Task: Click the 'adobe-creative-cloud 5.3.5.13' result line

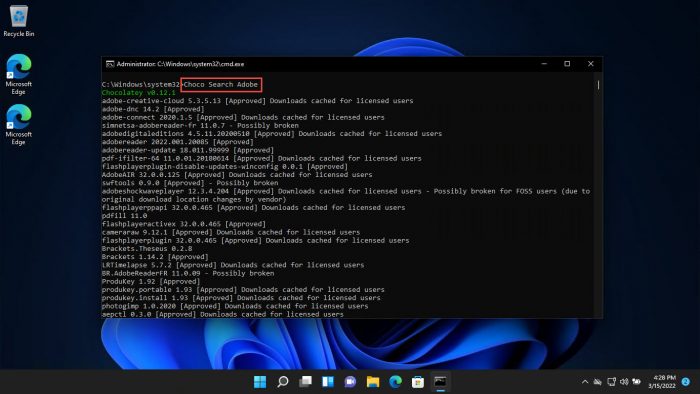Action: point(258,101)
